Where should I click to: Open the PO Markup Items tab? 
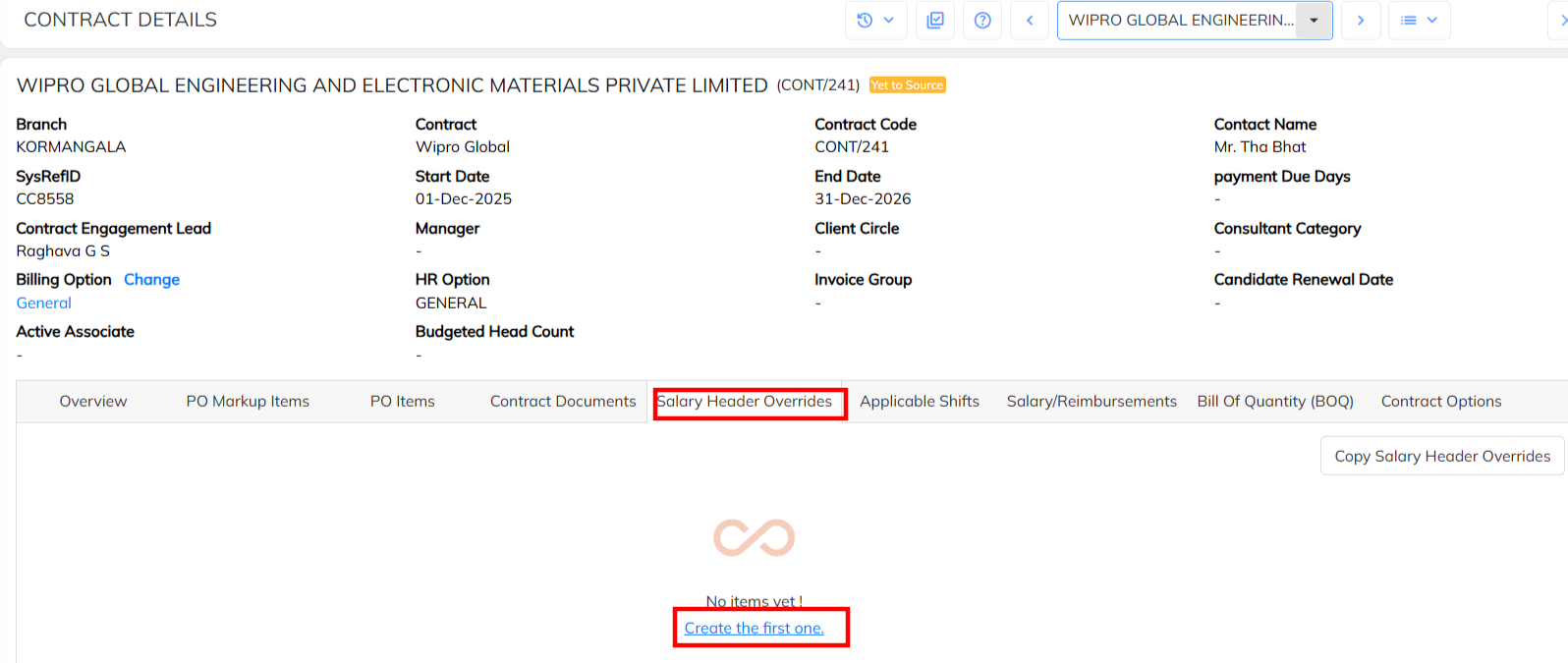(x=248, y=402)
